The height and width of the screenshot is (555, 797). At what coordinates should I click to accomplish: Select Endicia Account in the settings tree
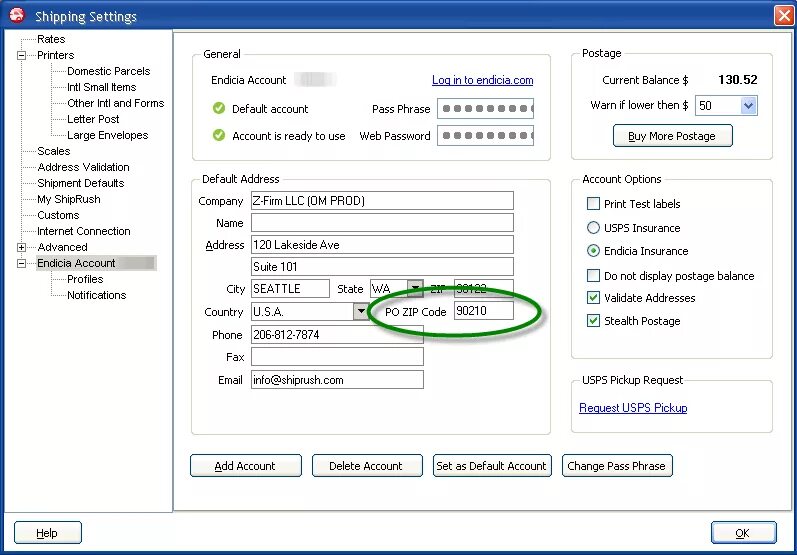[x=76, y=263]
